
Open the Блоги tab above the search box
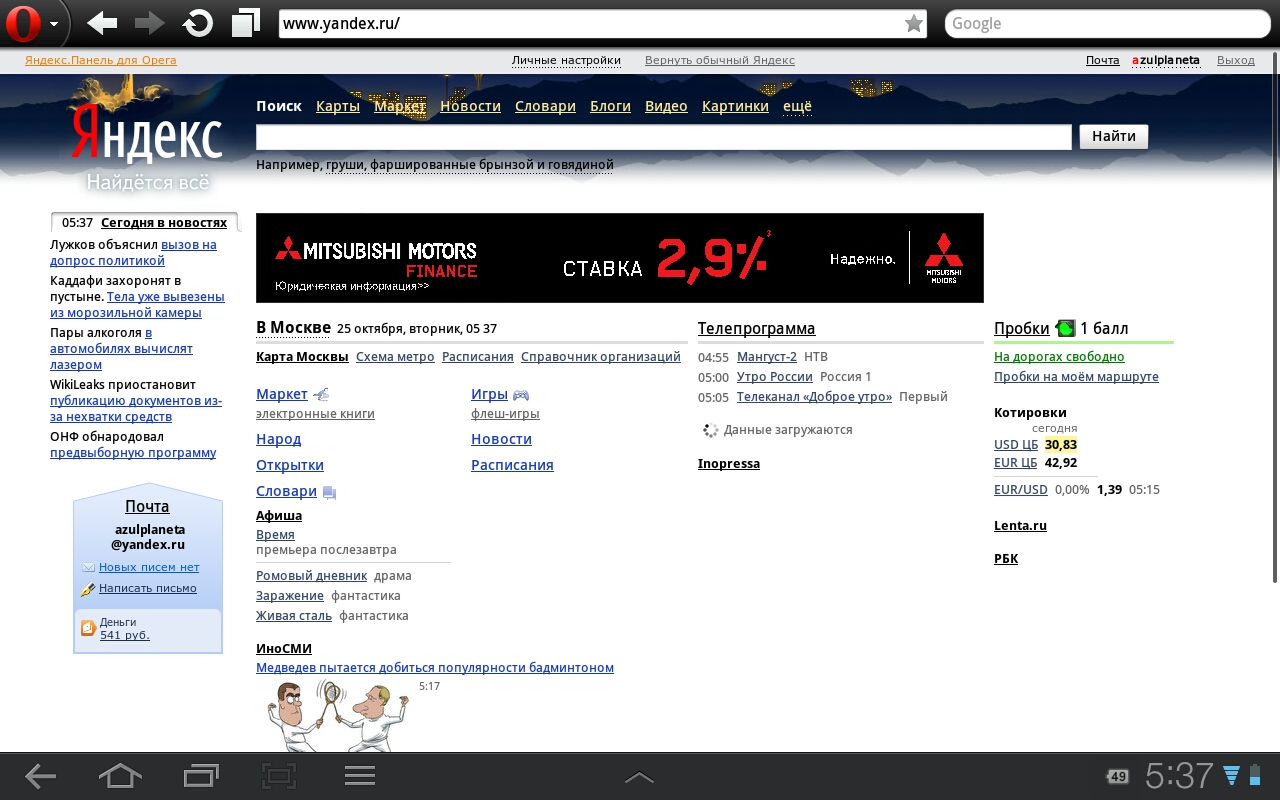(x=610, y=106)
